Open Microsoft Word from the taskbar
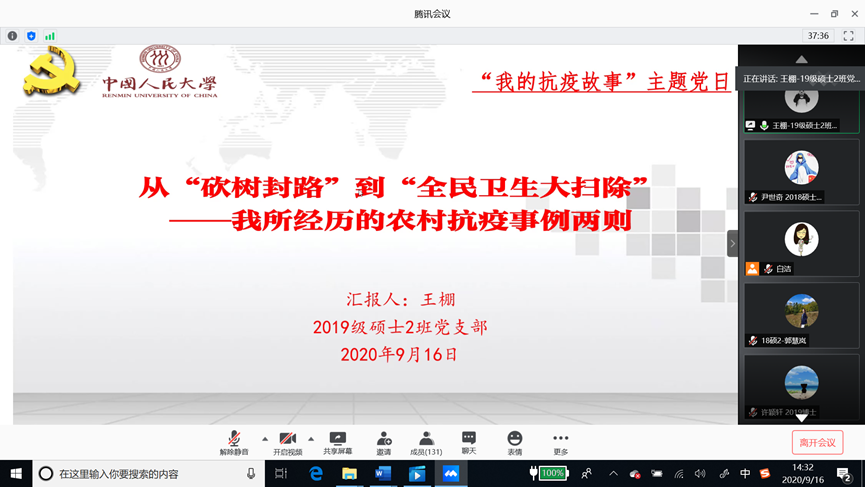This screenshot has width=865, height=487. pyautogui.click(x=383, y=473)
